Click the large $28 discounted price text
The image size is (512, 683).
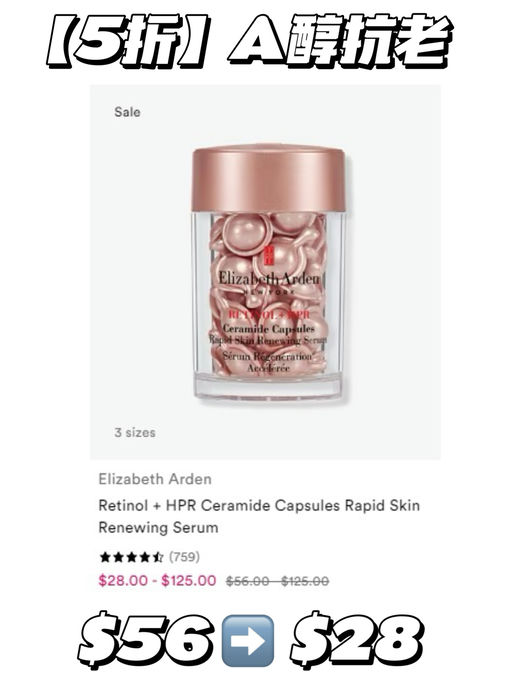tap(357, 642)
